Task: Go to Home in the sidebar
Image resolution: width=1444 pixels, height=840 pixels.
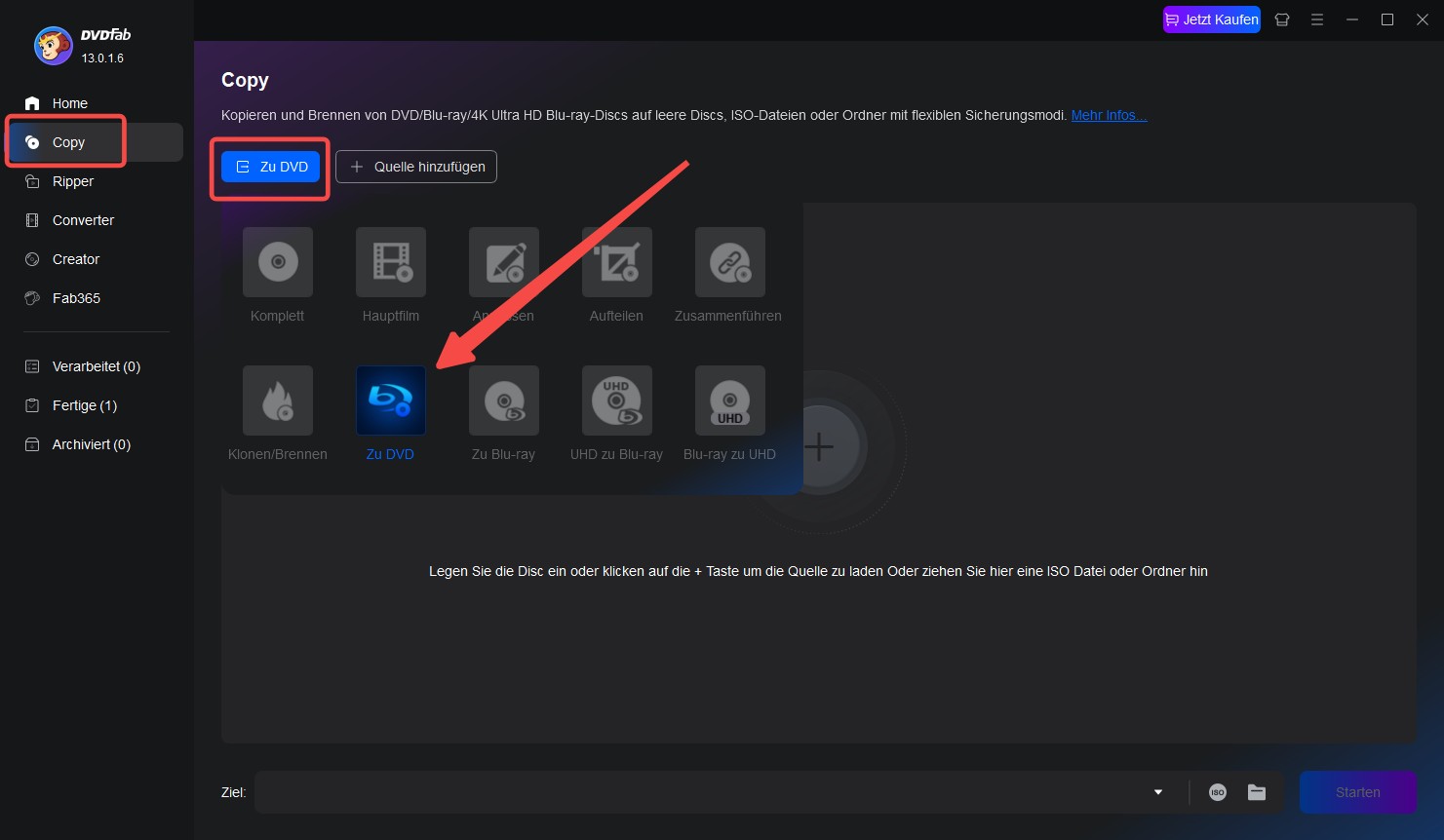Action: (69, 103)
